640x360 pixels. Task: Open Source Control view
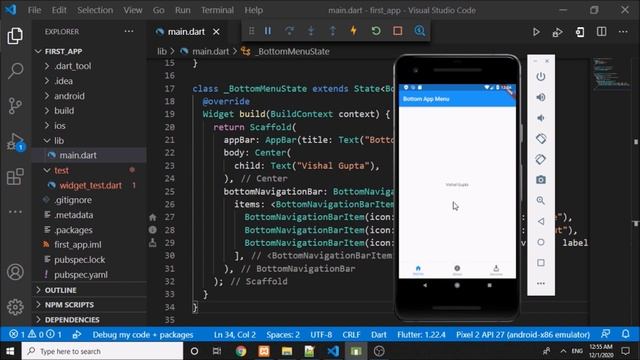point(15,106)
